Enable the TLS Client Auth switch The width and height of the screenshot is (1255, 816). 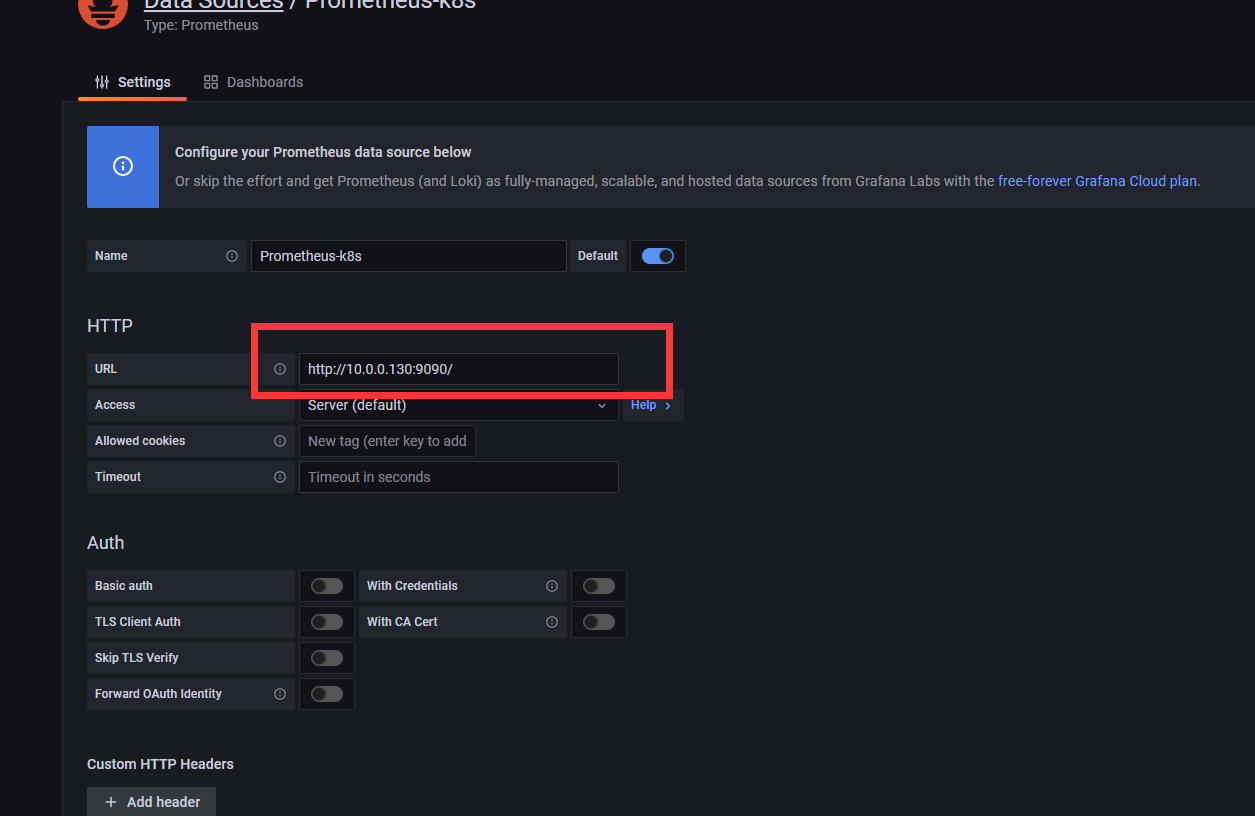pos(327,622)
